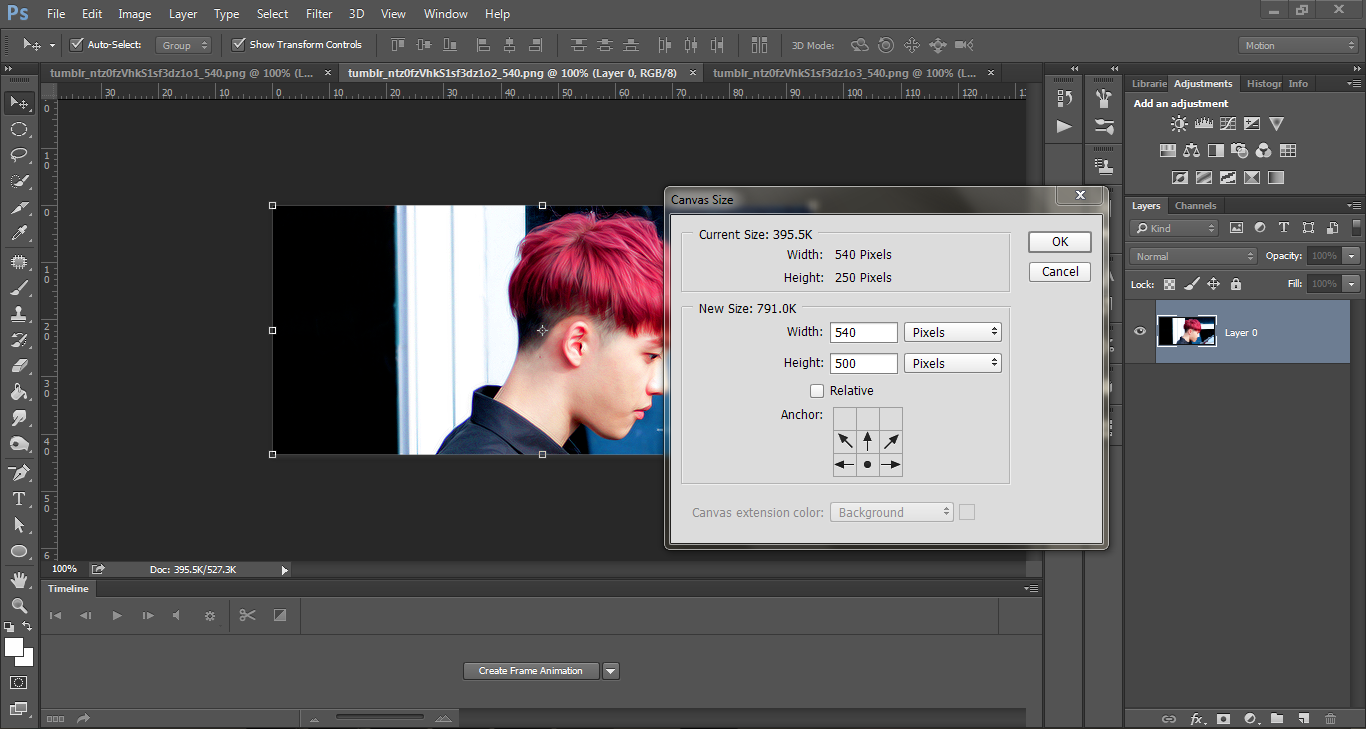Image resolution: width=1366 pixels, height=729 pixels.
Task: Switch to the Channels tab
Action: 1195,206
